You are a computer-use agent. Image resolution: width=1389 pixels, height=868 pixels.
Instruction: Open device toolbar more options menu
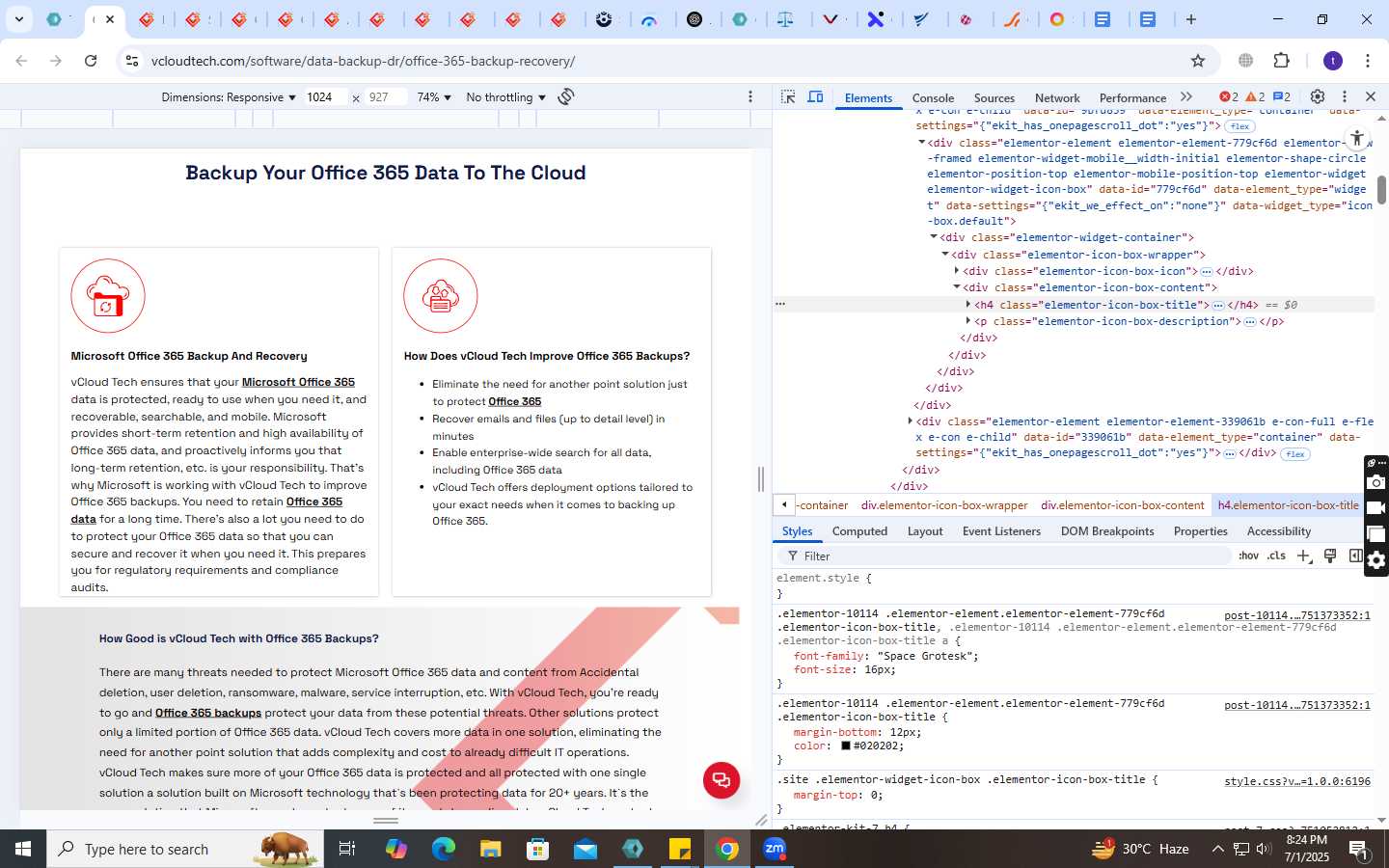click(750, 96)
